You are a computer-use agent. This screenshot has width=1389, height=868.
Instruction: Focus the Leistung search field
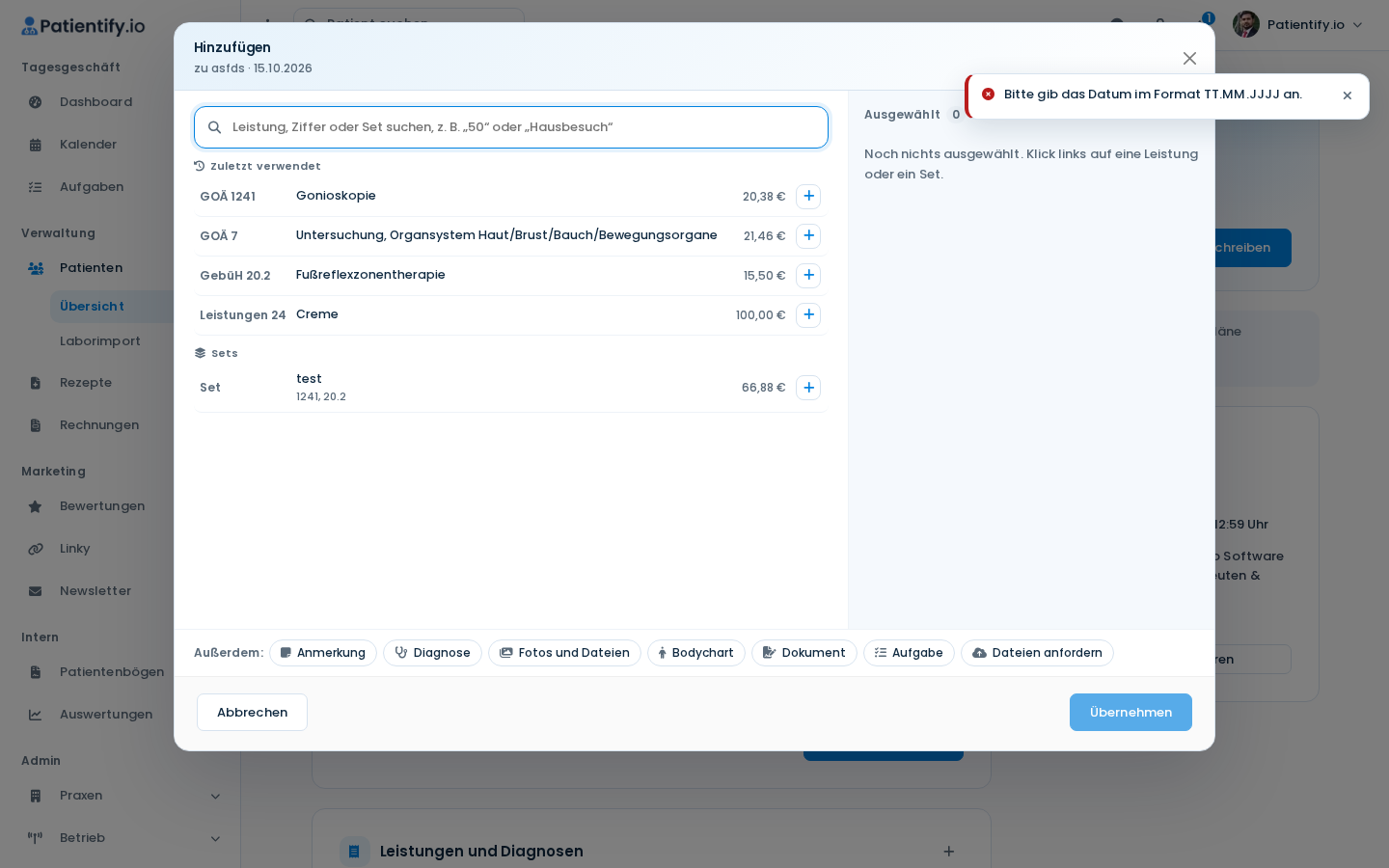(511, 127)
